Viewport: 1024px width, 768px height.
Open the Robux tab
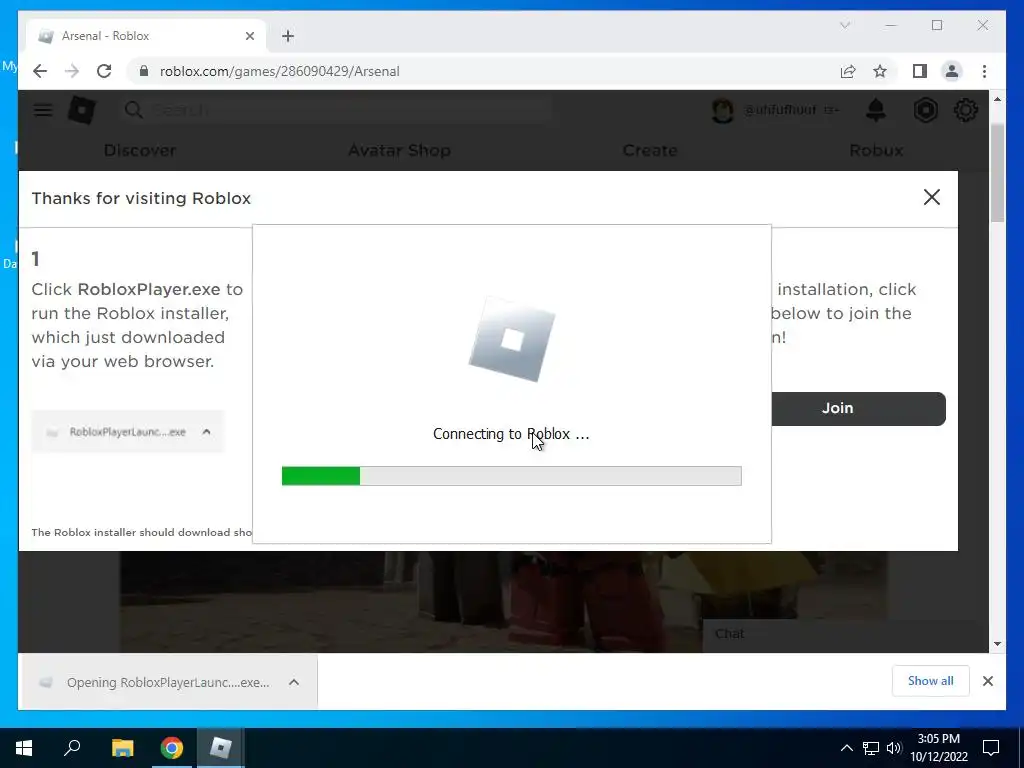876,150
